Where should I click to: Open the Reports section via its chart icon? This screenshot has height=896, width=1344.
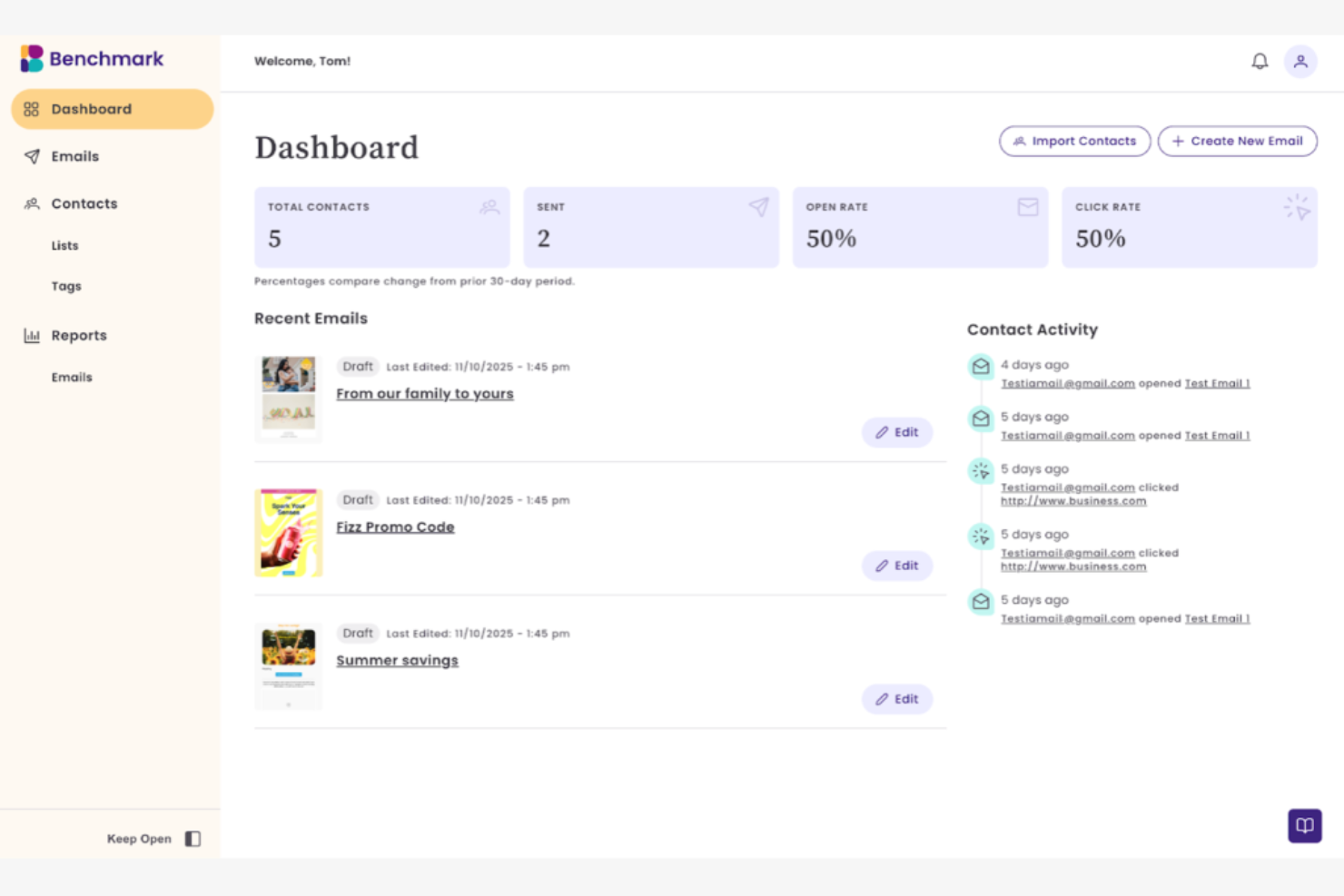(x=32, y=335)
